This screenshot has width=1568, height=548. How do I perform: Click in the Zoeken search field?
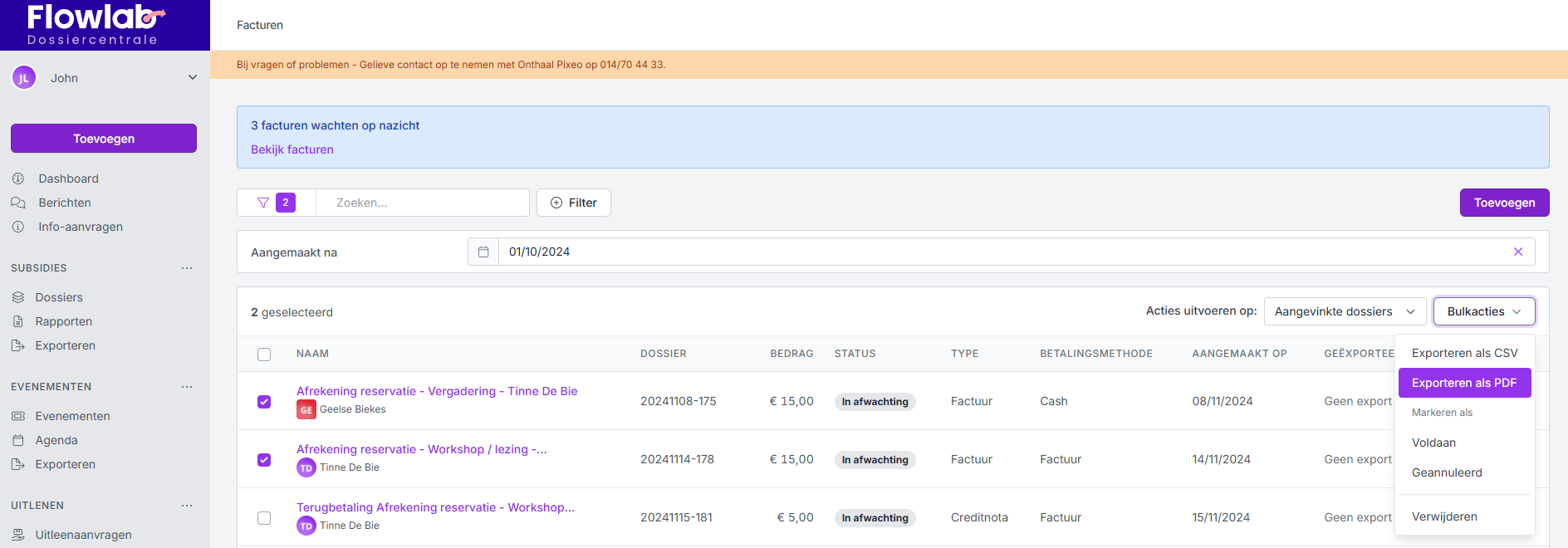pos(424,203)
